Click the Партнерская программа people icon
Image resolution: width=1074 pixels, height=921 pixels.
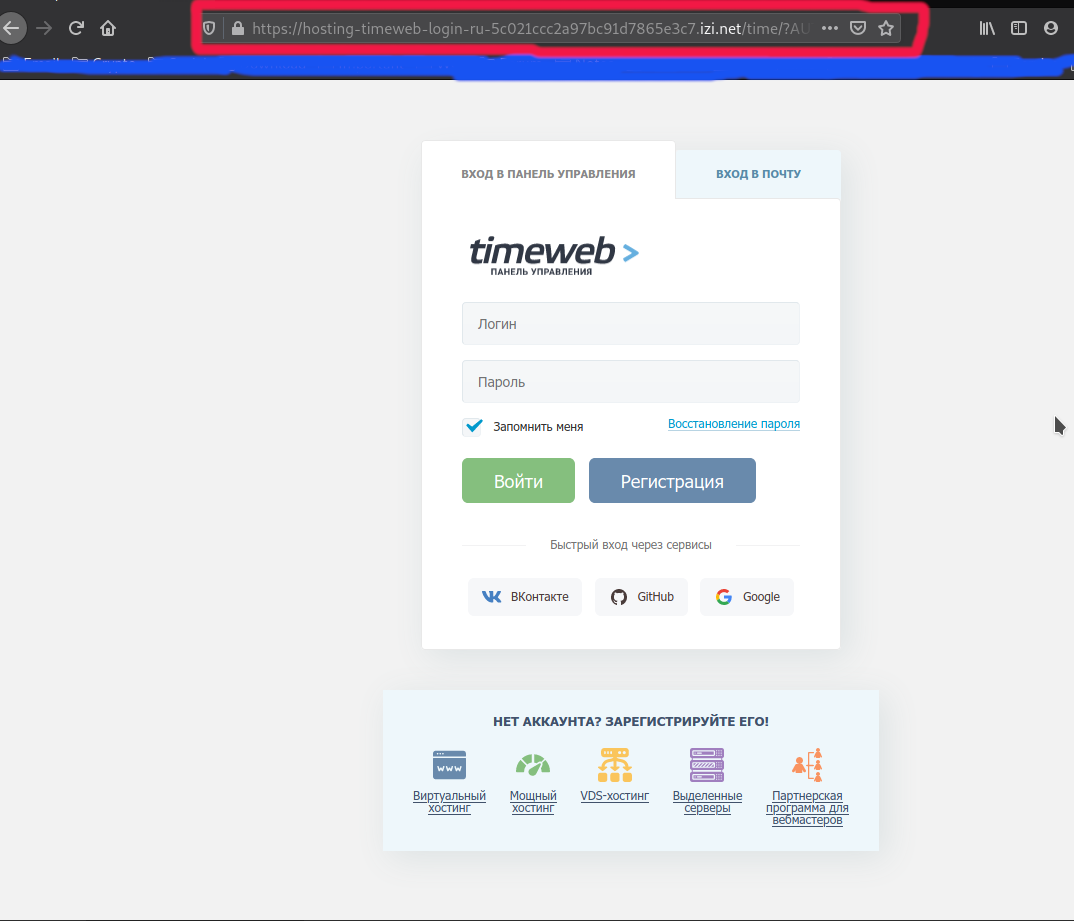807,765
